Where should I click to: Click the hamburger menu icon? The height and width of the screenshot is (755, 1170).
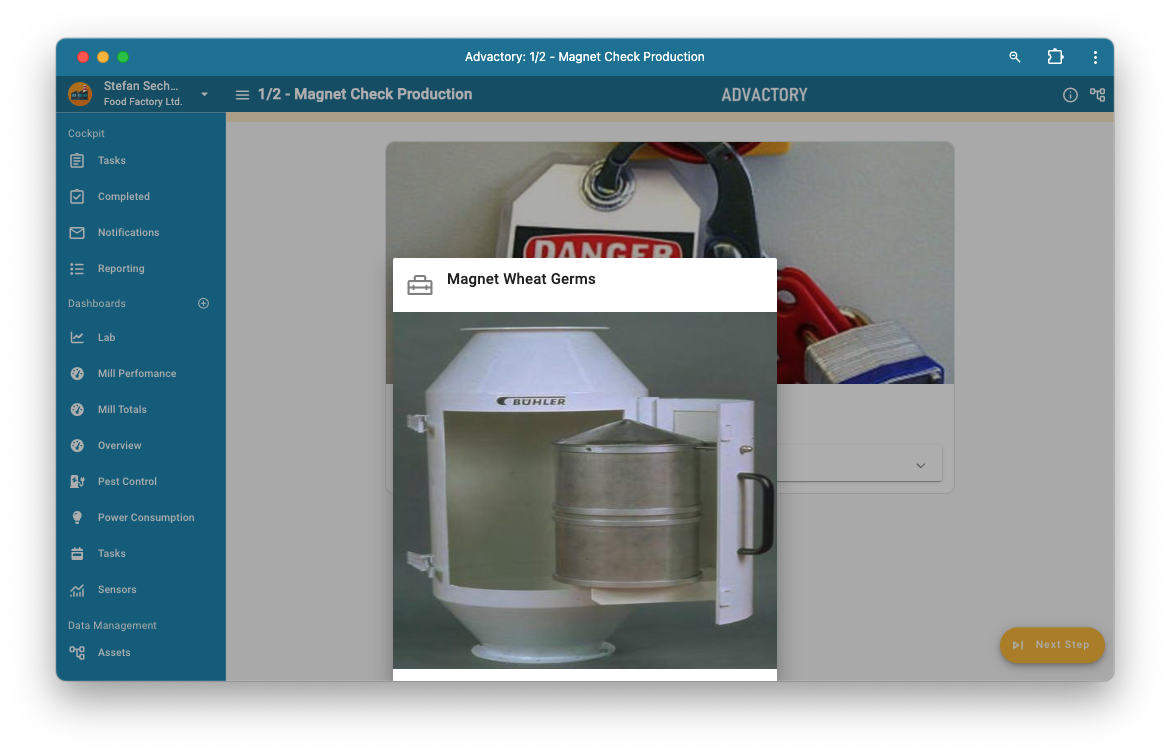[x=242, y=95]
